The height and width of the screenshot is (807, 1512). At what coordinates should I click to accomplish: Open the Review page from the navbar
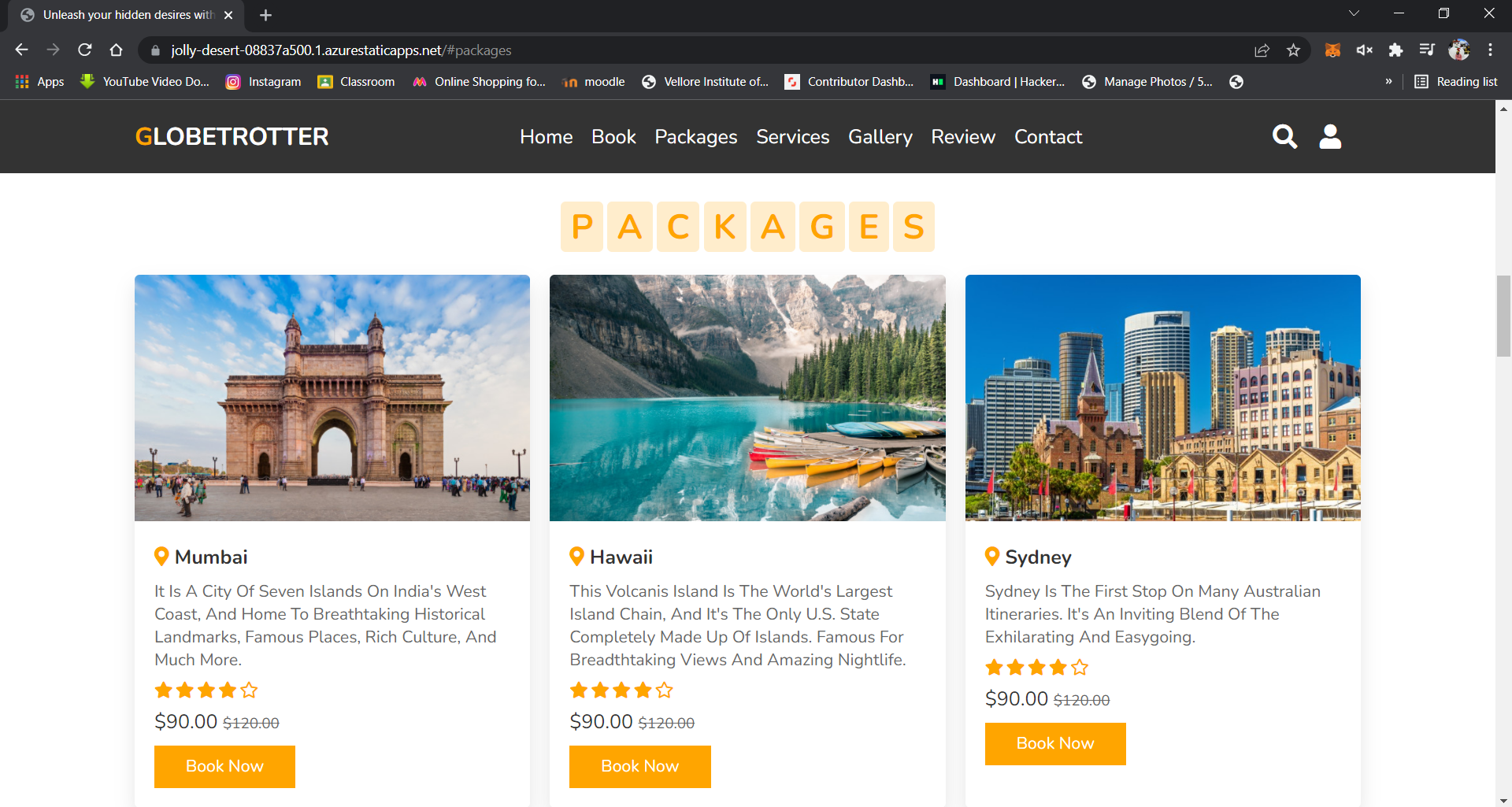click(962, 136)
